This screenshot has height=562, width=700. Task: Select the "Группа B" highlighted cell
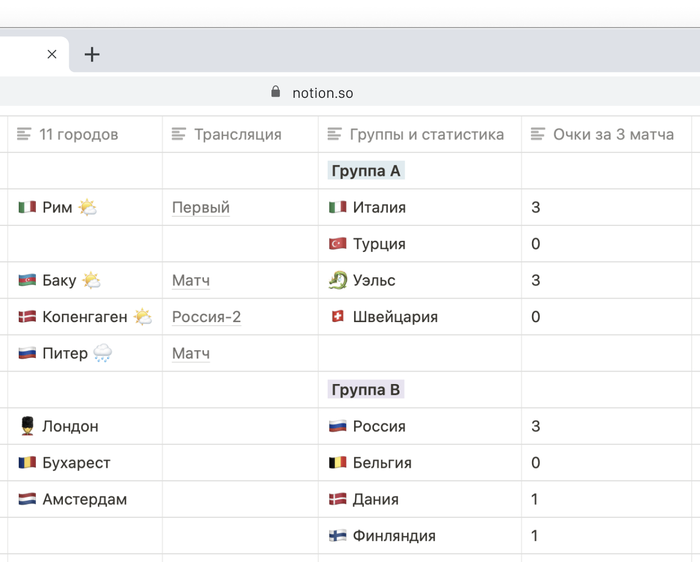coord(365,390)
